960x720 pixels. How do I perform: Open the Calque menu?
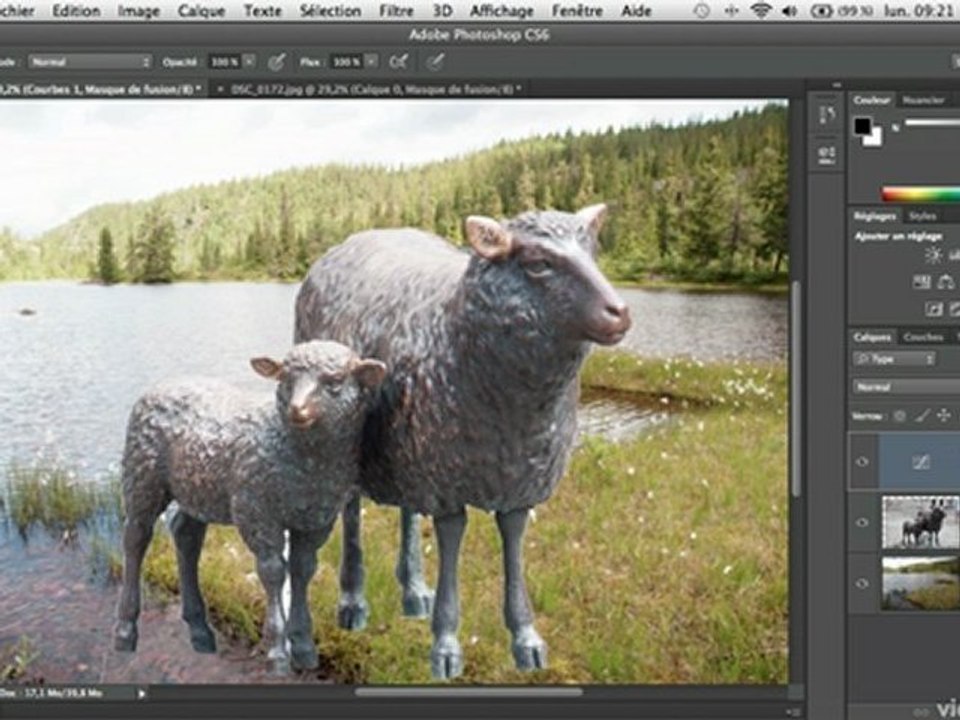pyautogui.click(x=201, y=11)
